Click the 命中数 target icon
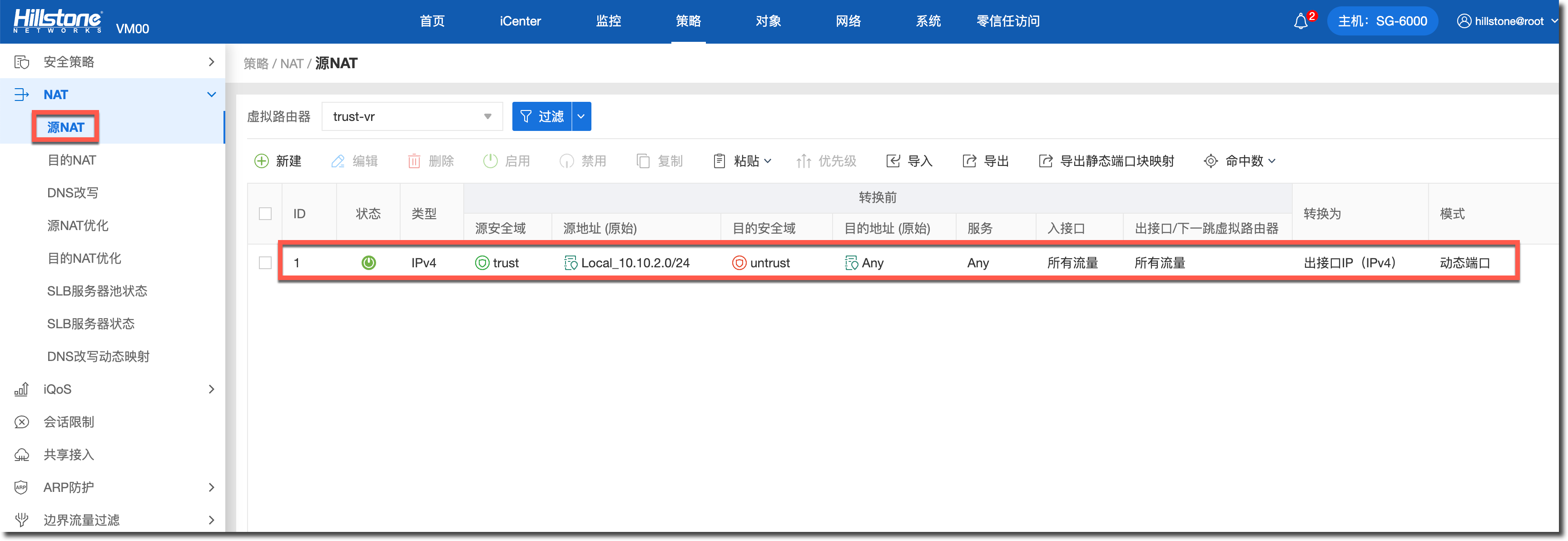 click(1210, 161)
